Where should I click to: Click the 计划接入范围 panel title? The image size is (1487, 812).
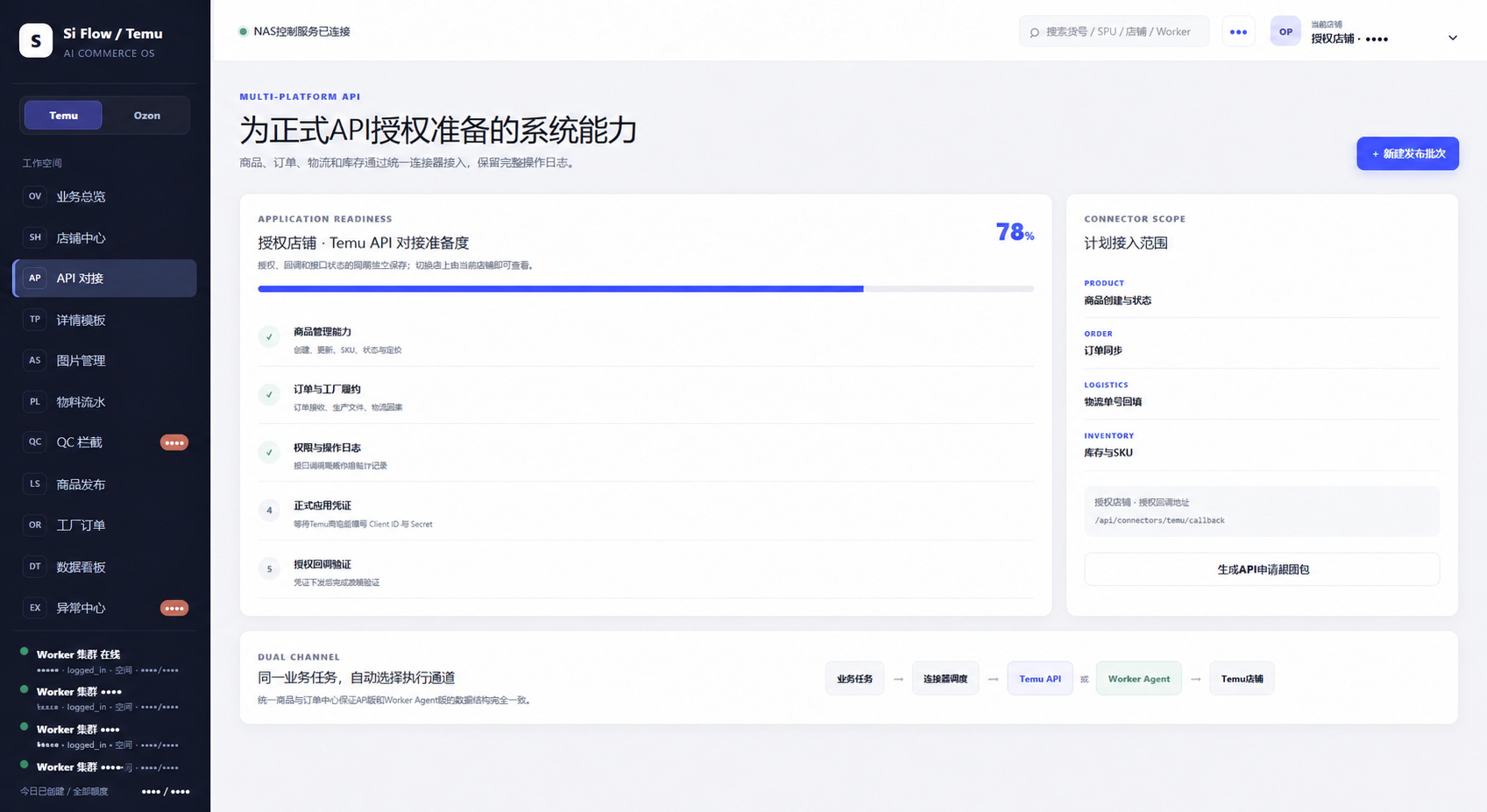tap(1126, 243)
